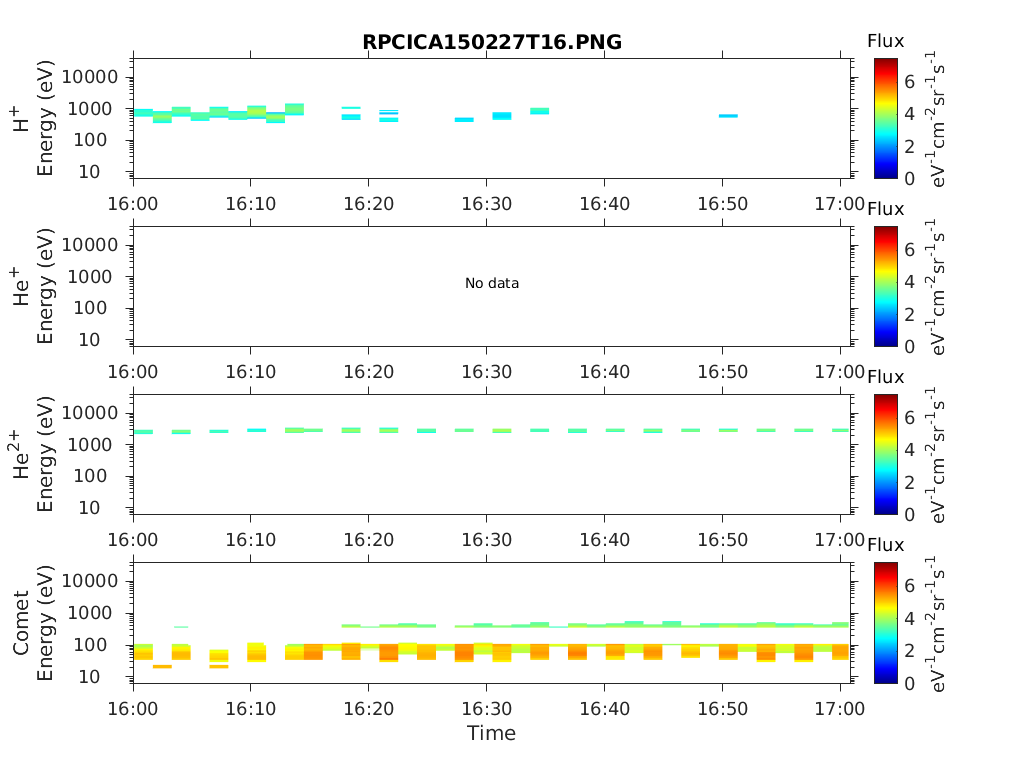The image size is (1024, 768).
Task: Click the H+ panel flux colorbar
Action: 886,118
